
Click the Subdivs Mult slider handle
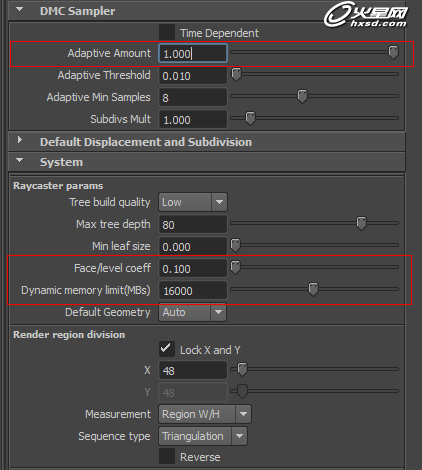[250, 118]
